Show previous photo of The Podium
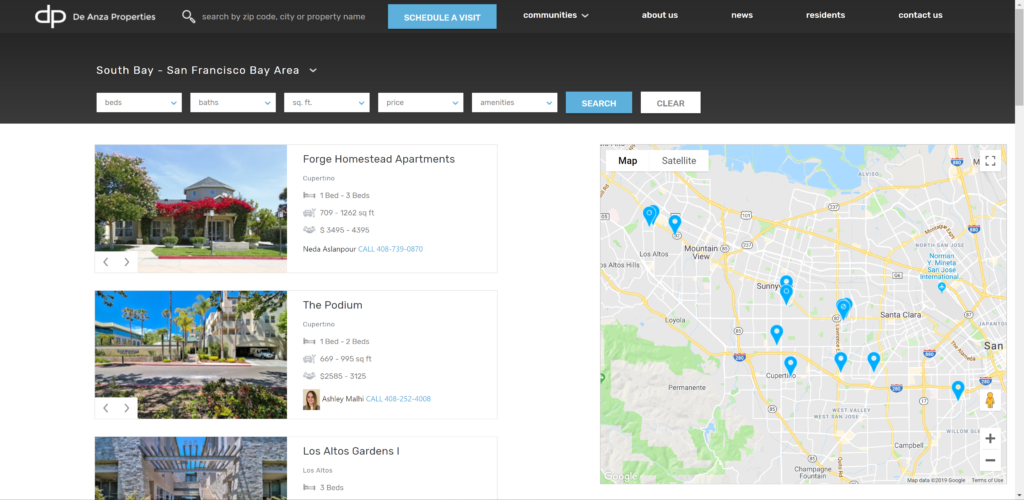1024x500 pixels. 106,408
